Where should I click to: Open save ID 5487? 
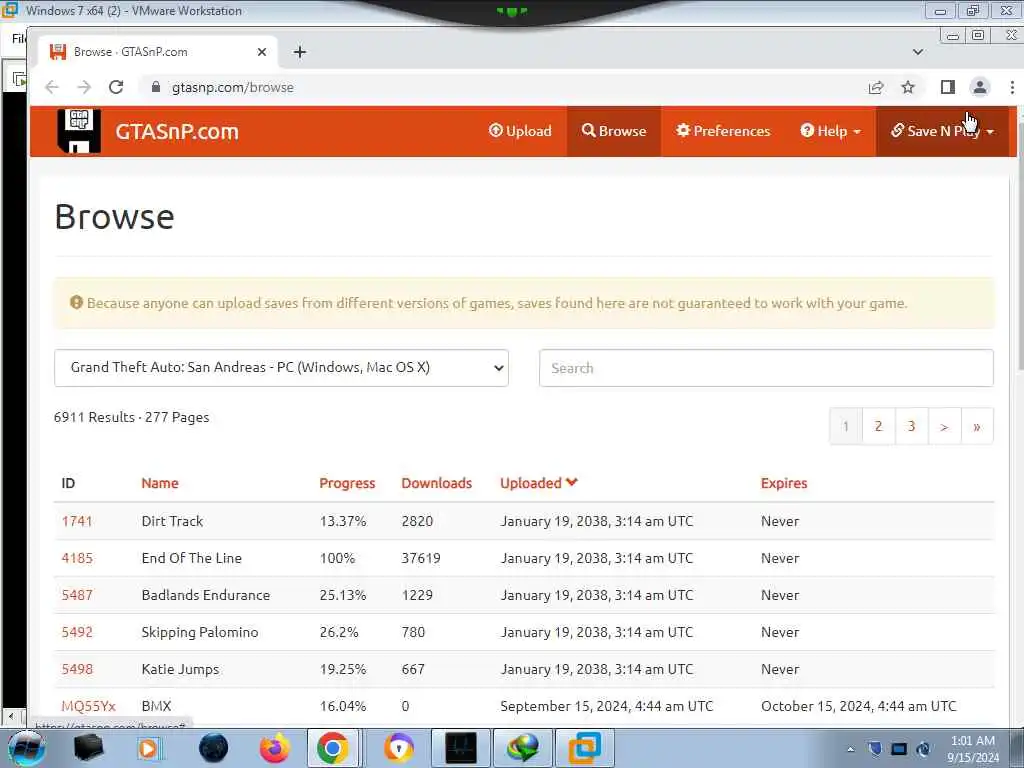pyautogui.click(x=77, y=595)
